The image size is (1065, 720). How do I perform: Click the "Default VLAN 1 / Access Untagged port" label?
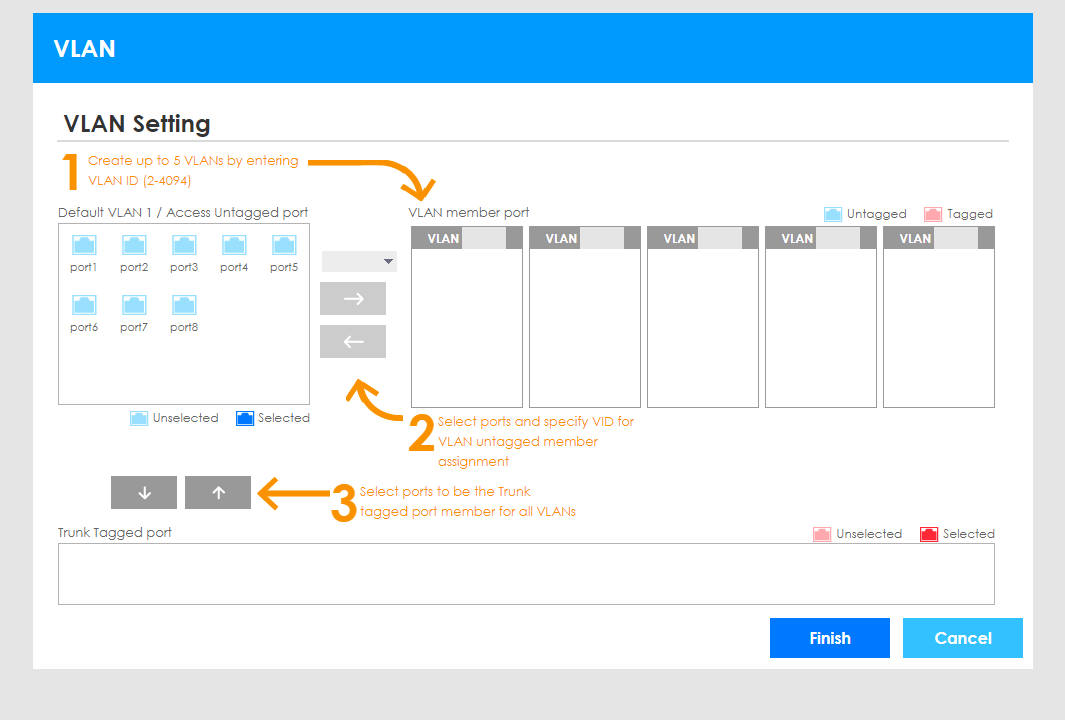click(183, 213)
